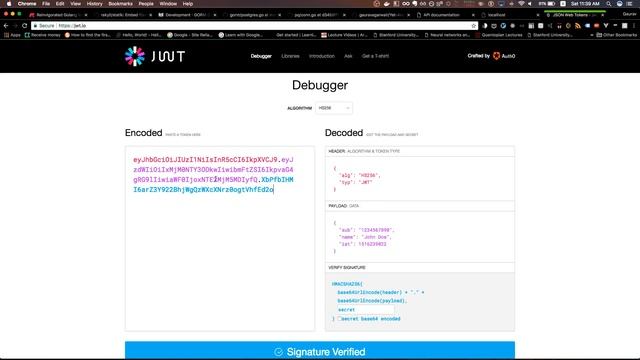Switch to the Reinvigorated Golang tab
The image size is (640, 360).
tap(58, 15)
